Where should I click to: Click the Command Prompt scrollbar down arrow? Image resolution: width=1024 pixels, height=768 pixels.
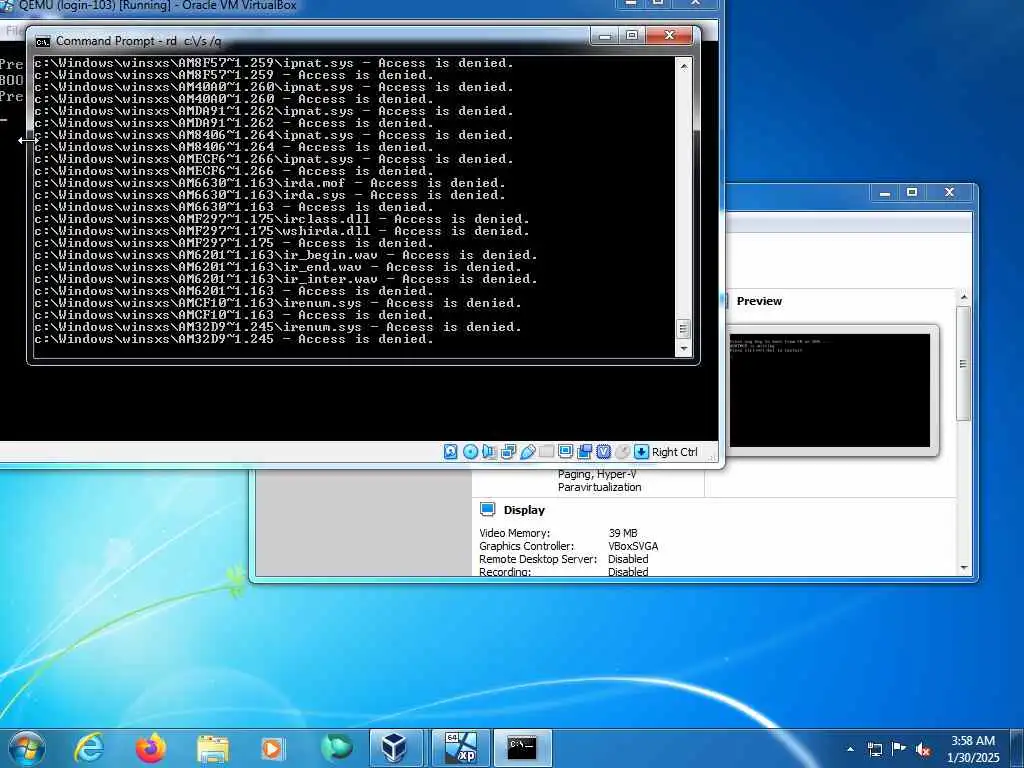click(x=684, y=349)
